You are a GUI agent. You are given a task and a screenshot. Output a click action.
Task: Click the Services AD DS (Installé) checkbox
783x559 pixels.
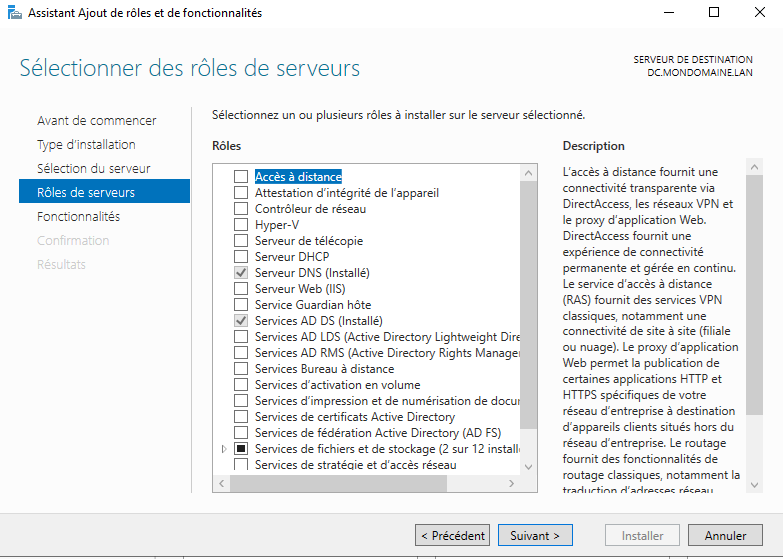coord(241,320)
